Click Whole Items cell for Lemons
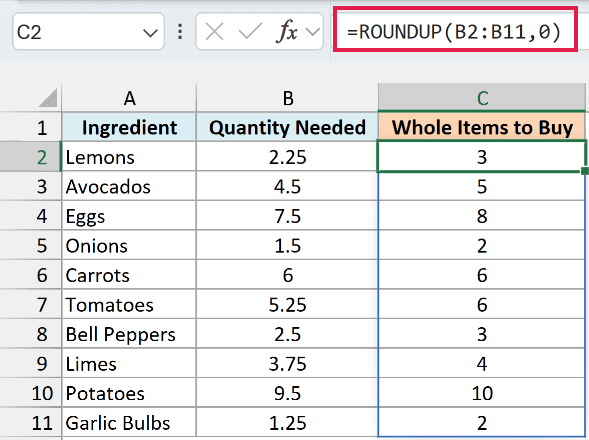This screenshot has height=440, width=589. click(482, 157)
